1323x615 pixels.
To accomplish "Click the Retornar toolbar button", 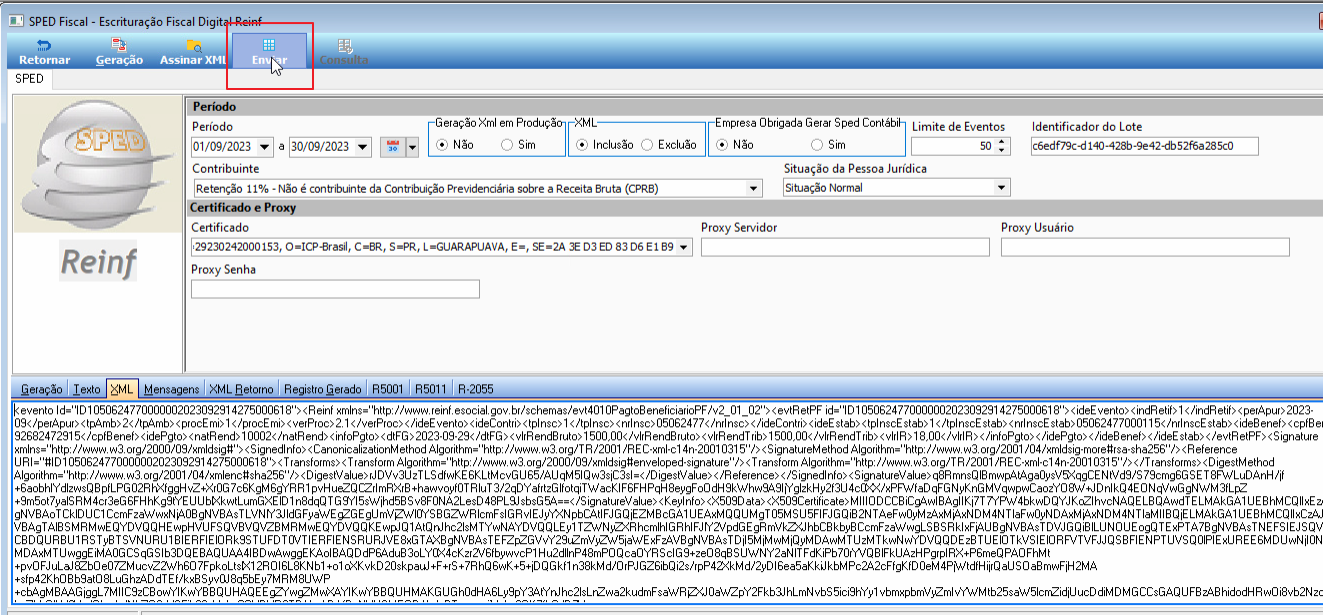I will [x=44, y=52].
